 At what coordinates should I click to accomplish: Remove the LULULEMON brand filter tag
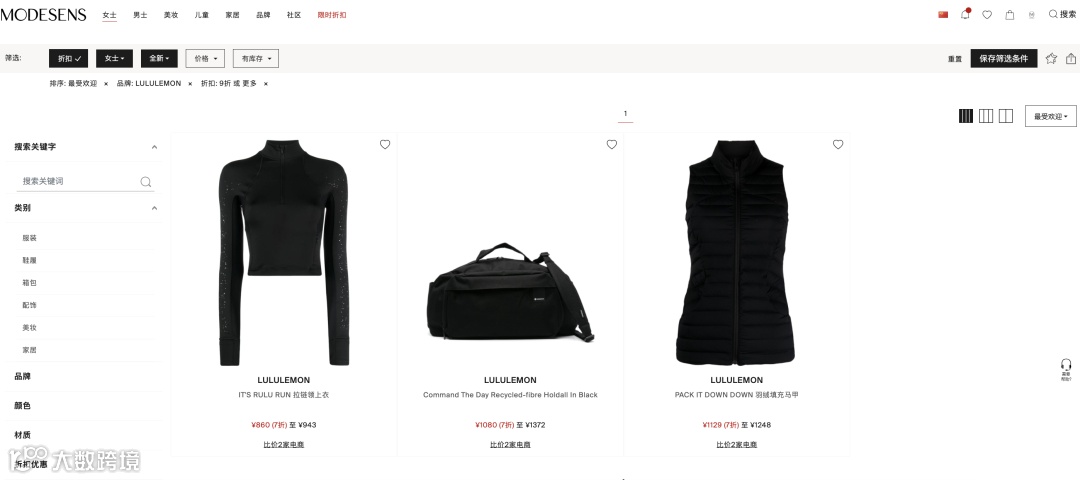point(190,84)
